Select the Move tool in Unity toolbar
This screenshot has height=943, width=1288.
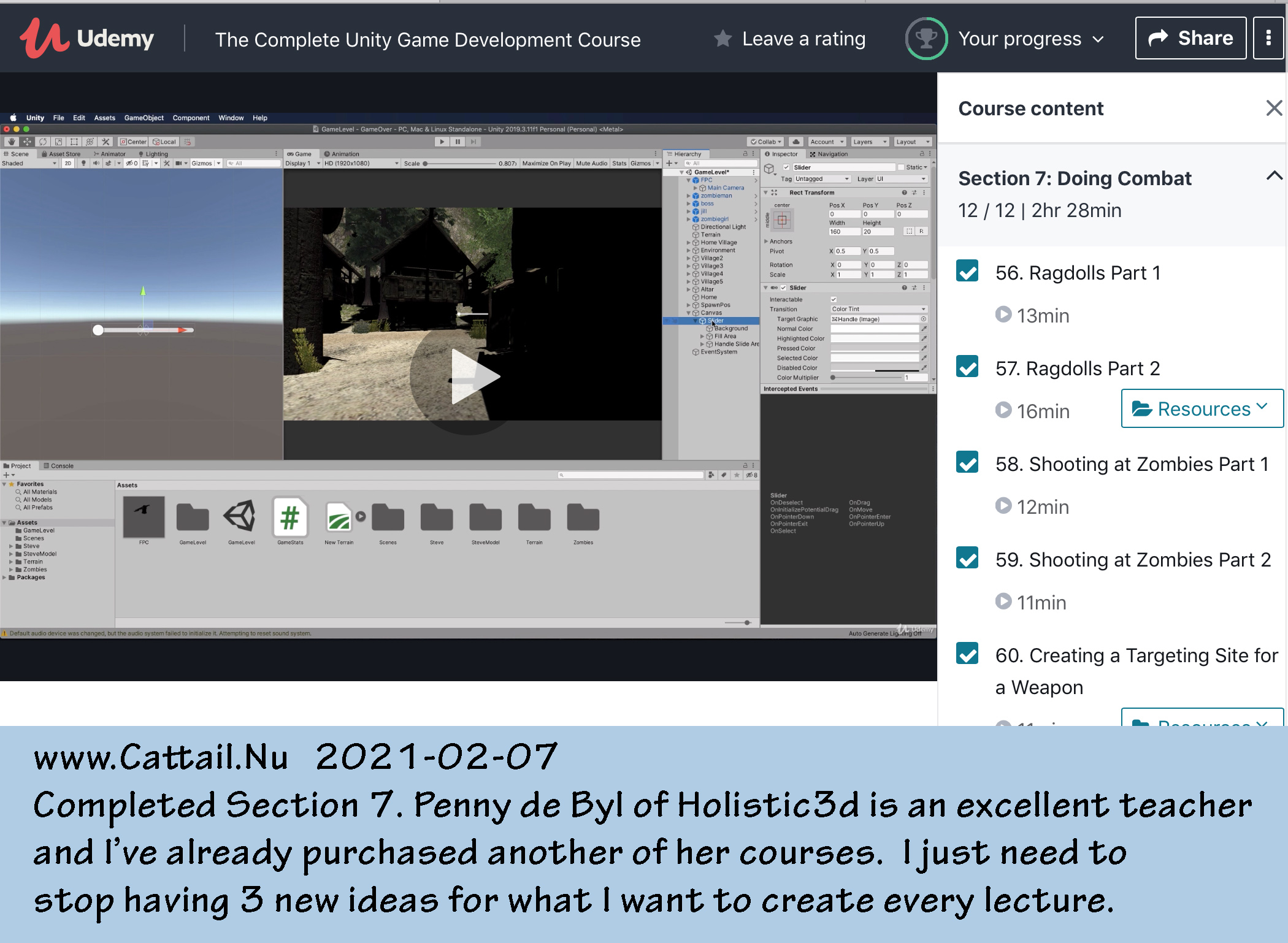pos(27,142)
